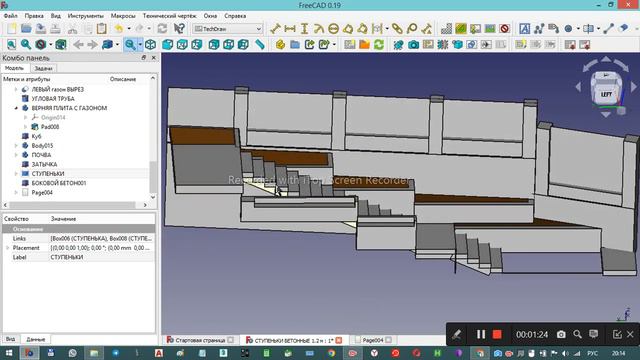Switch to the Вид property tab
The image size is (640, 360).
coord(10,339)
